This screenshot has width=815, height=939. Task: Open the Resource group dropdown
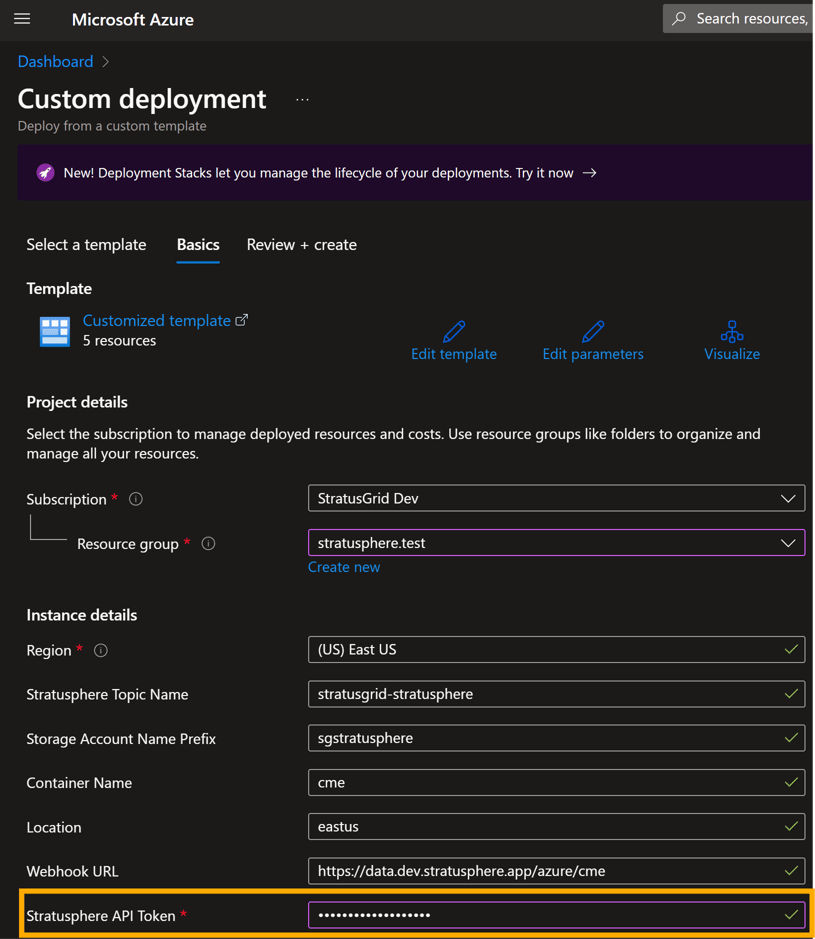click(790, 541)
